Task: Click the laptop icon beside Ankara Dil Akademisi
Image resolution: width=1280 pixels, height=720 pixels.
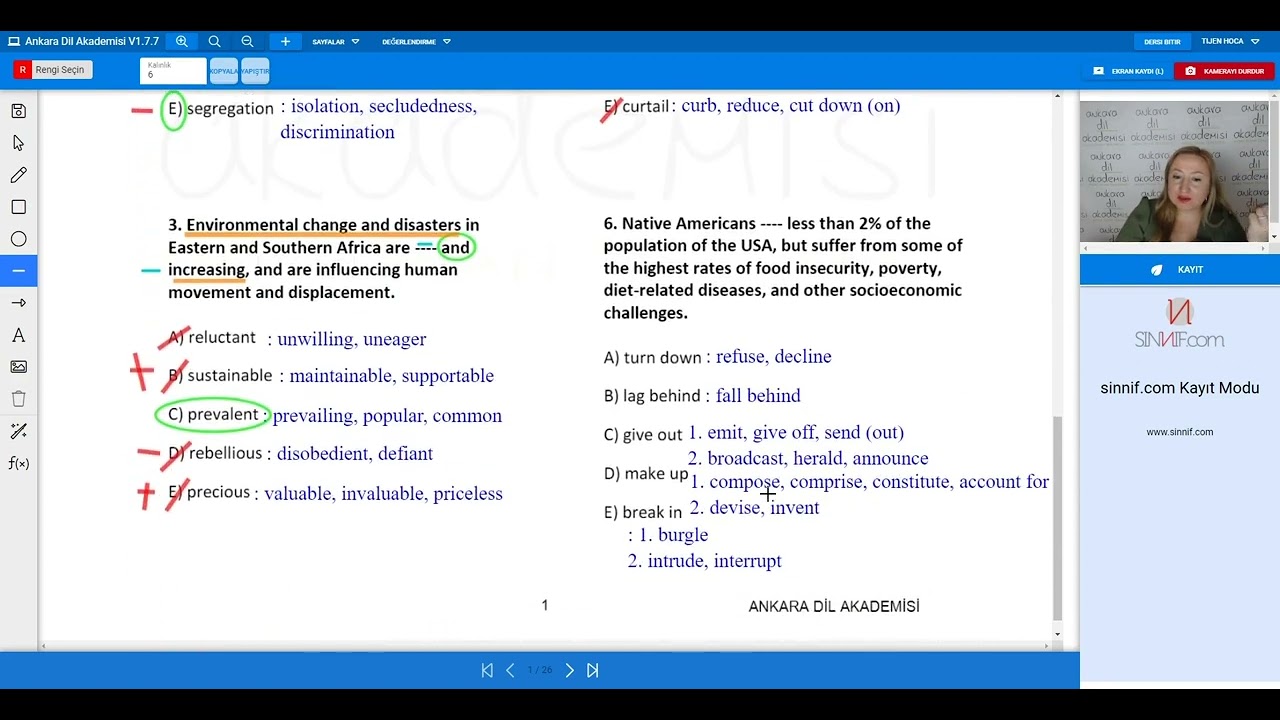Action: click(x=14, y=42)
